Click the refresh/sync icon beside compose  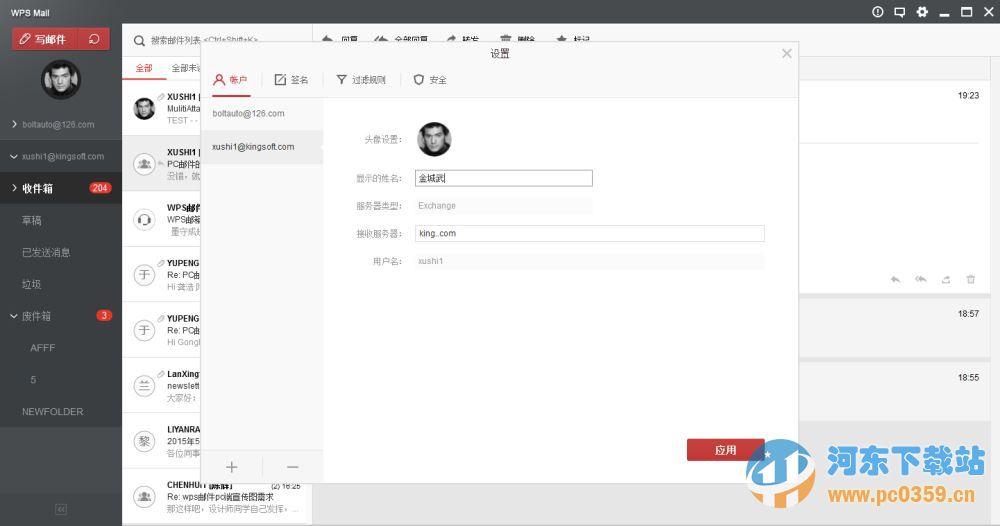coord(94,39)
